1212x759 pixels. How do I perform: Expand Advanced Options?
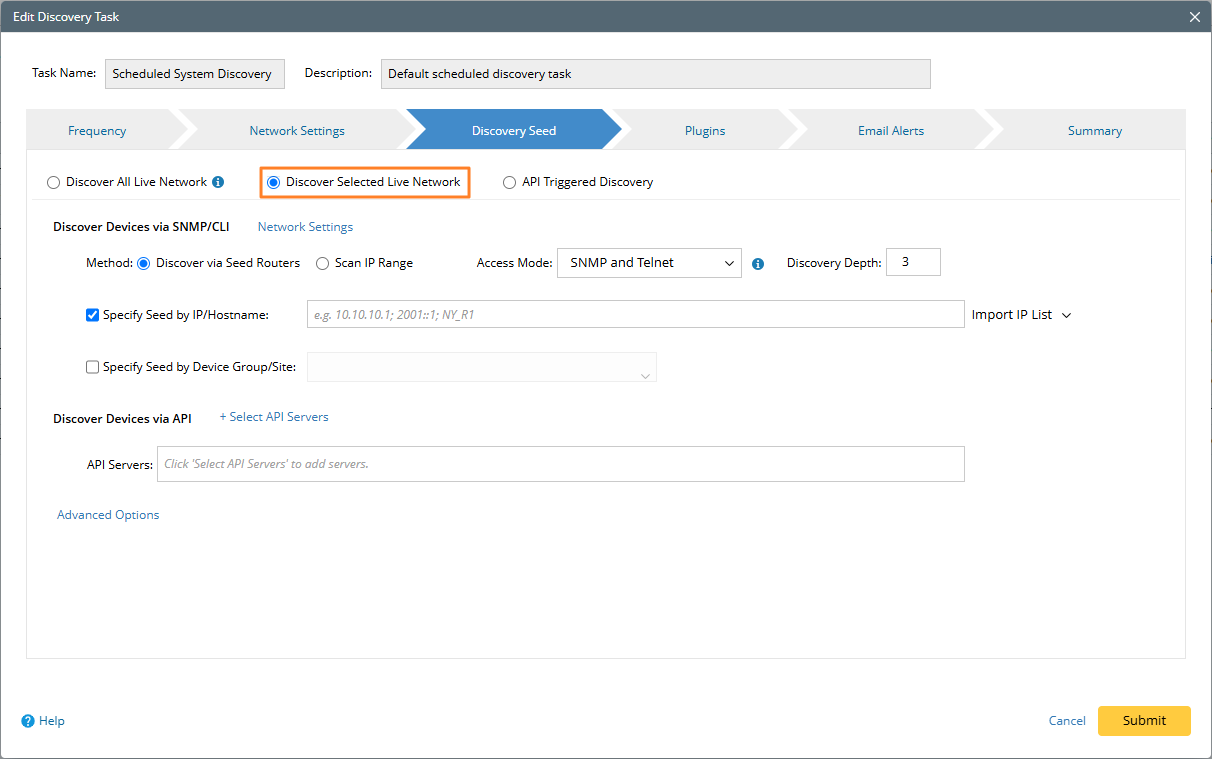(x=108, y=515)
